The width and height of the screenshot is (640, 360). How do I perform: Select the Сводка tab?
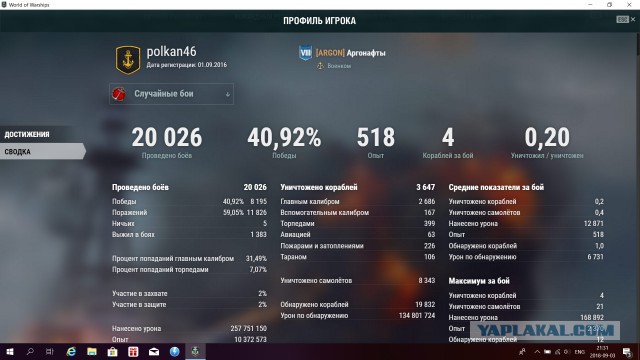click(42, 151)
